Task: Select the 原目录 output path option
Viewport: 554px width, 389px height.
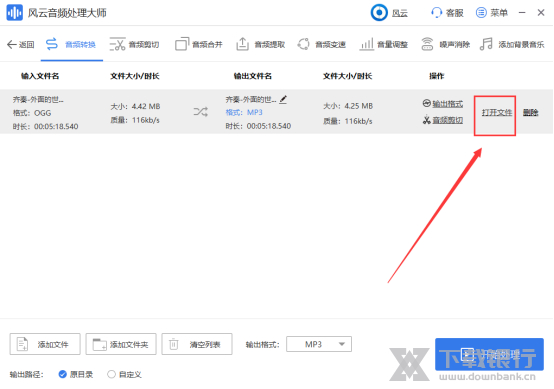Action: point(76,374)
